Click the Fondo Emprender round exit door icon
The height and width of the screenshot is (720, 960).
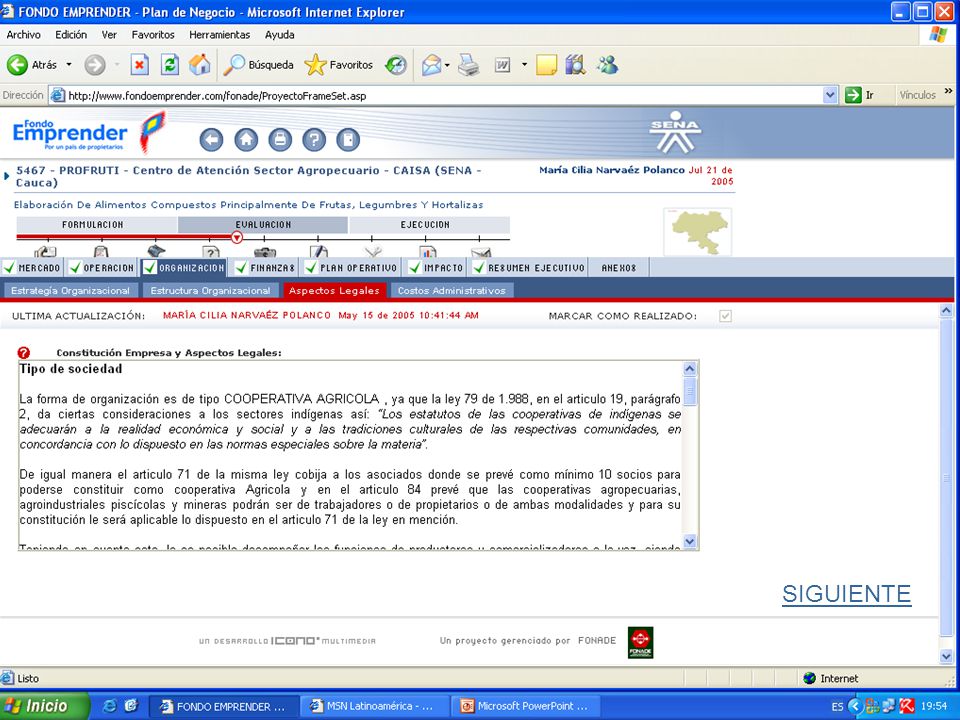pos(348,140)
